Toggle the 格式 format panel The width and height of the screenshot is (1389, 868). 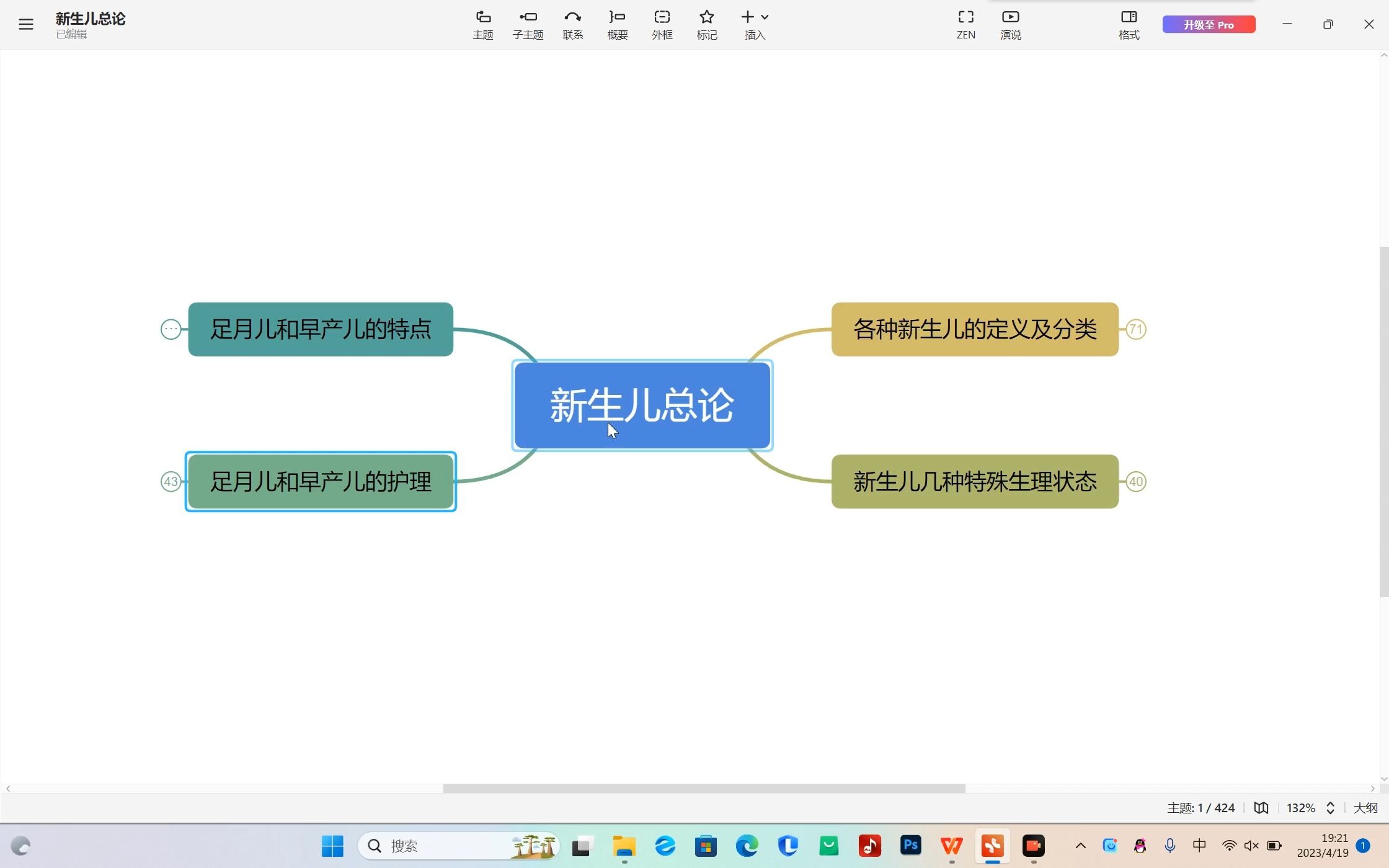(1129, 25)
